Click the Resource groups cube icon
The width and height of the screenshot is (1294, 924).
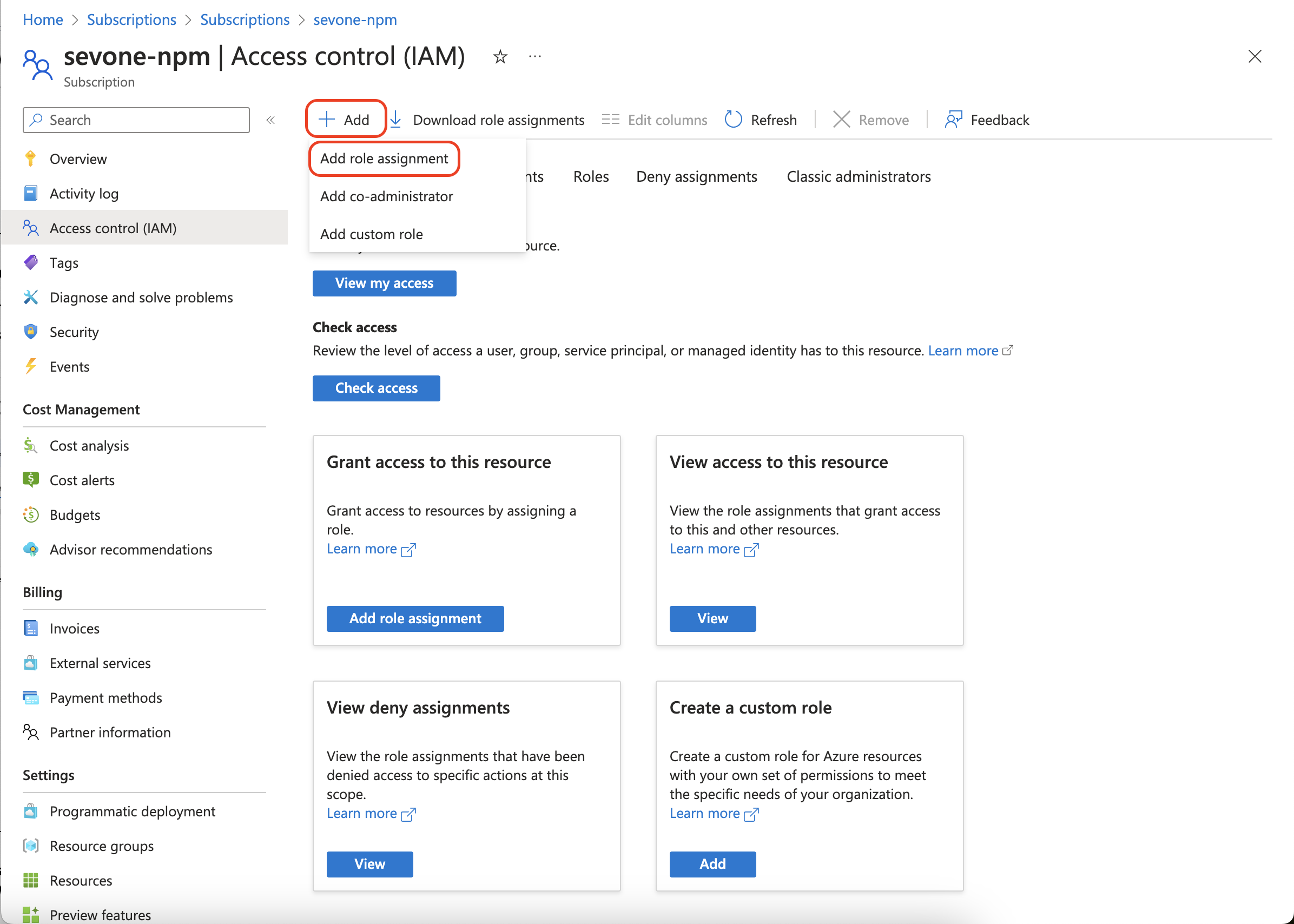click(x=31, y=846)
